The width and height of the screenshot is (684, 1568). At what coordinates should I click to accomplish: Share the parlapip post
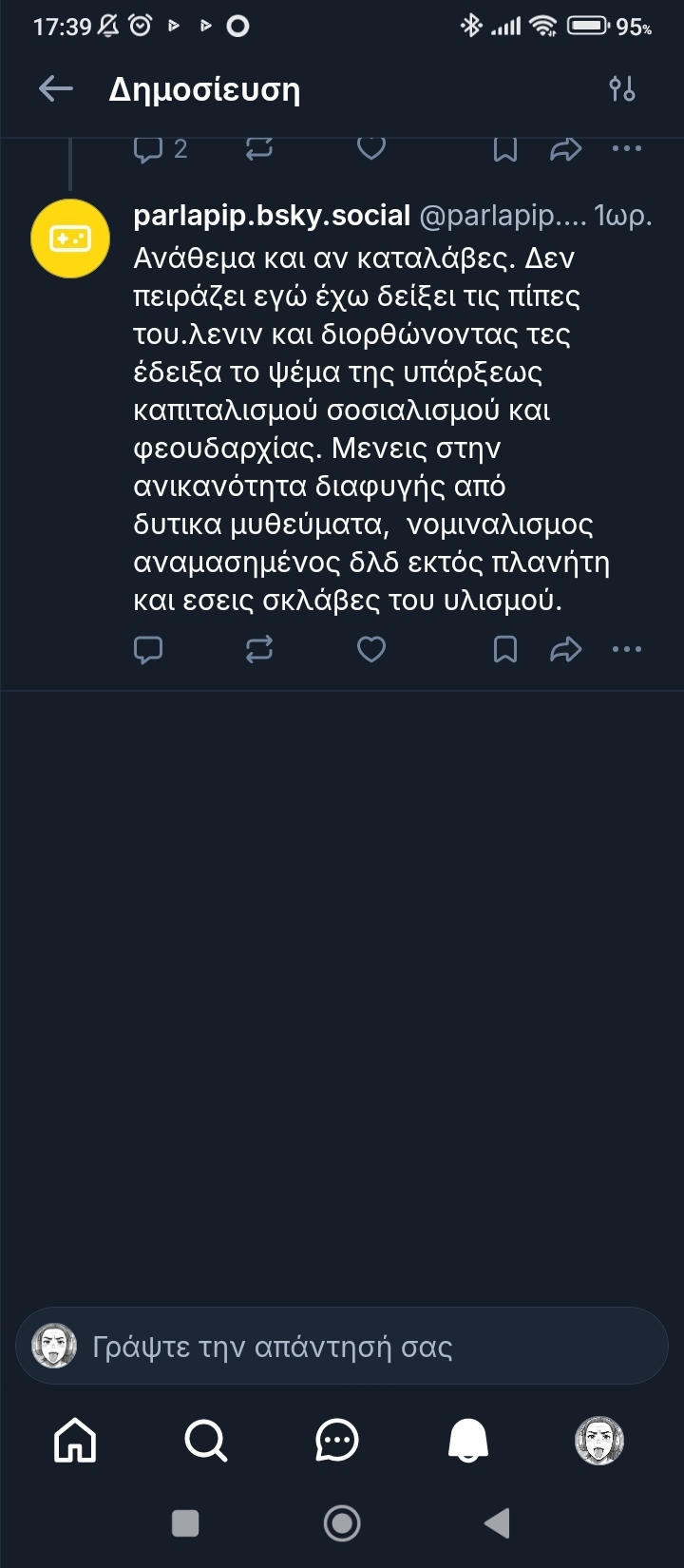(x=566, y=649)
